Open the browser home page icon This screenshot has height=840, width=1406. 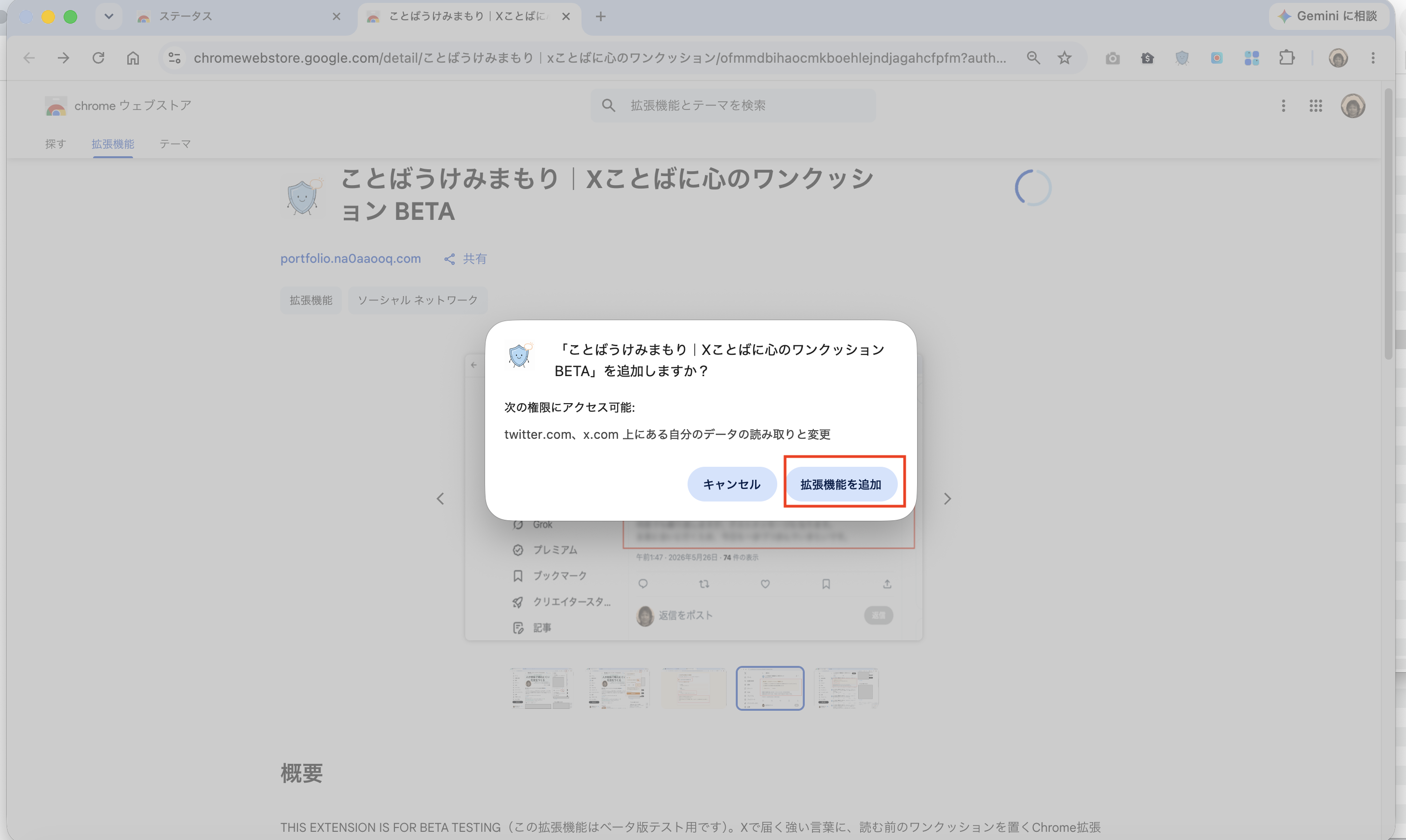[x=133, y=58]
